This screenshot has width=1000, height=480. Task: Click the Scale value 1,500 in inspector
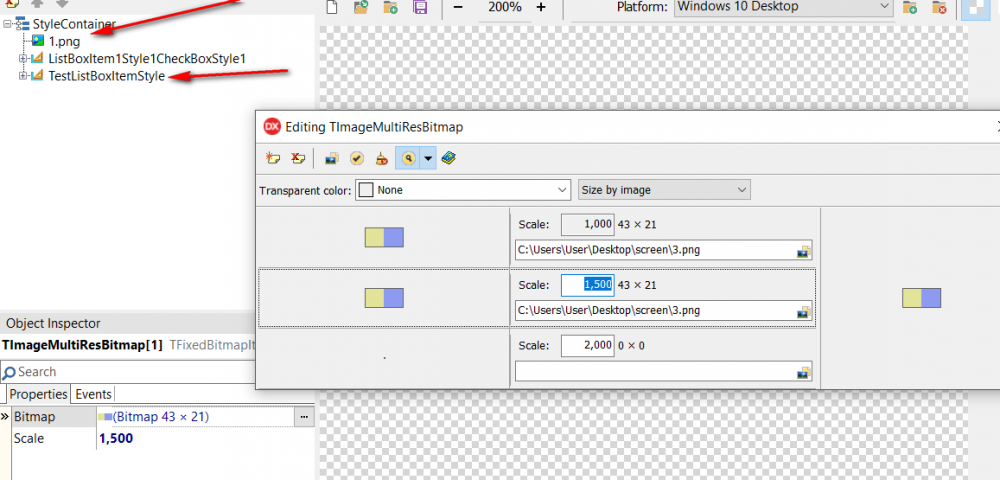click(116, 439)
